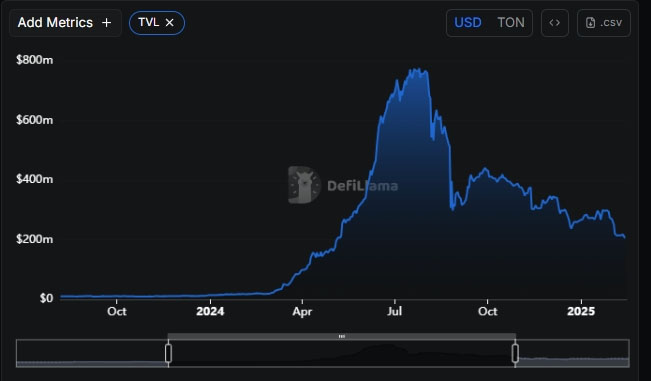Click the left range slider handle

click(x=168, y=353)
